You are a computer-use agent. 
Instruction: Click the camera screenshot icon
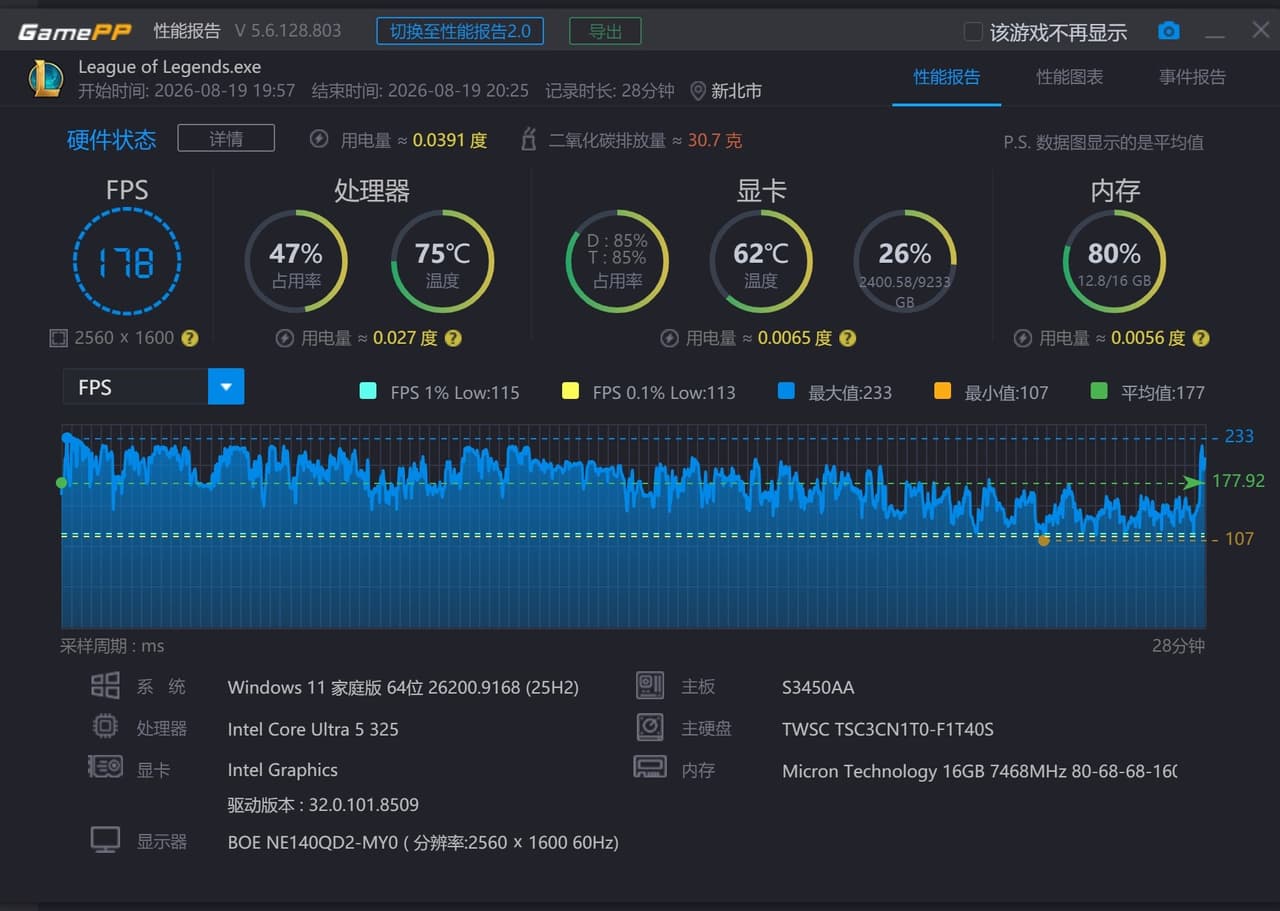(1168, 31)
